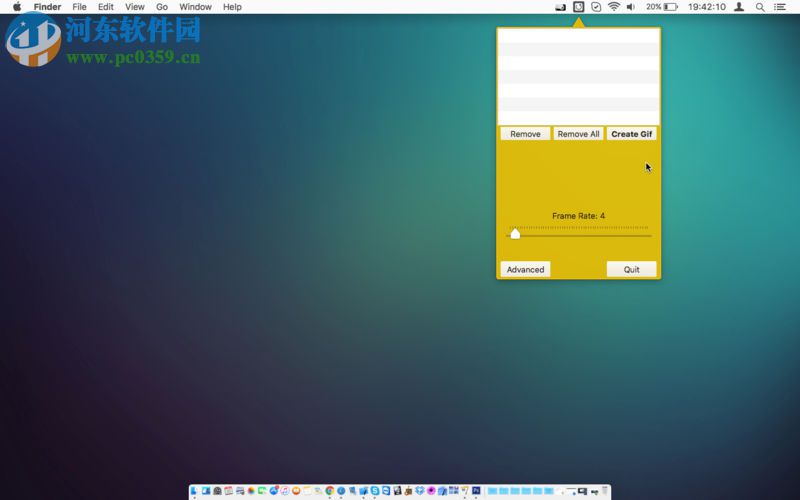Launch Finder from the Dock

pos(194,491)
